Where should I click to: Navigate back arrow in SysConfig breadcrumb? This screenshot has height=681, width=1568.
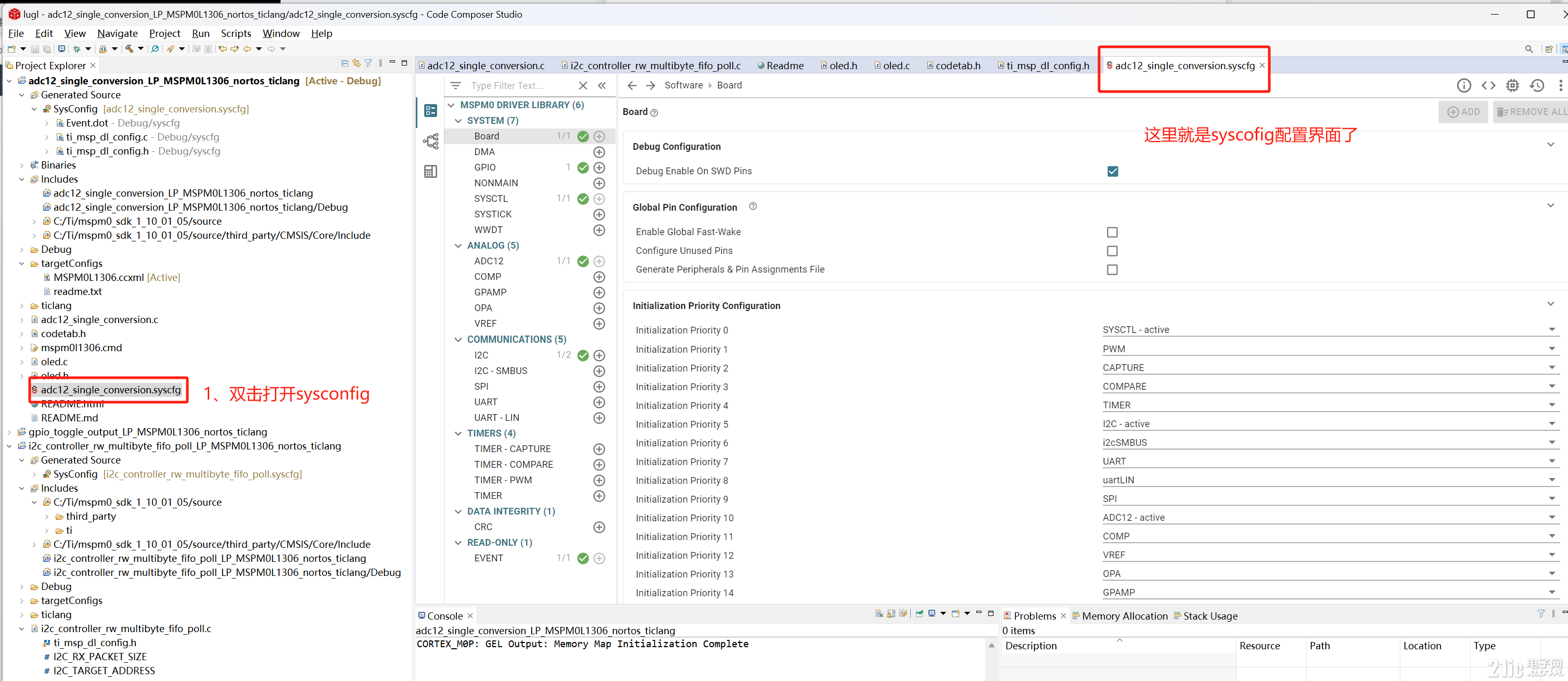632,86
